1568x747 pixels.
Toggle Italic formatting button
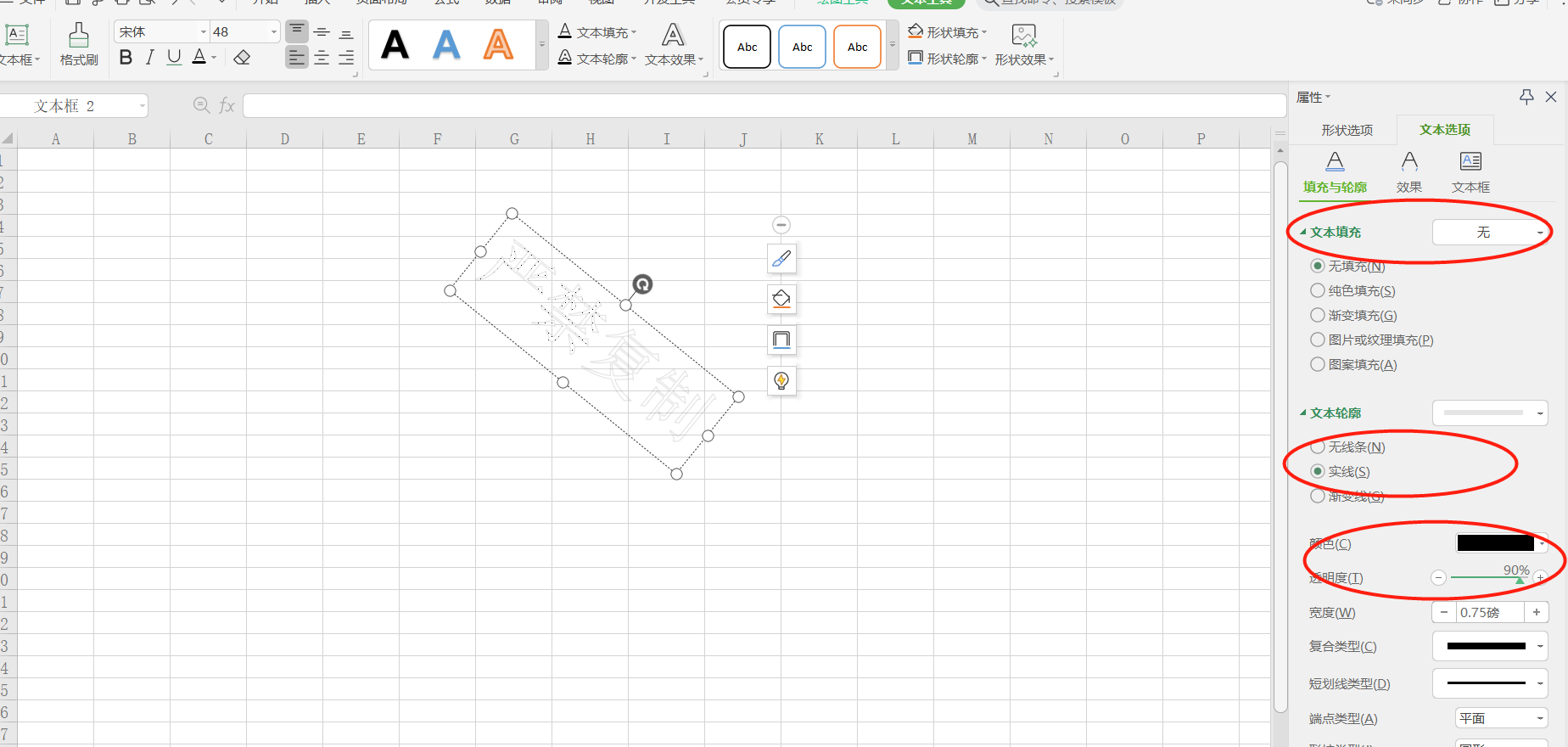[x=150, y=58]
